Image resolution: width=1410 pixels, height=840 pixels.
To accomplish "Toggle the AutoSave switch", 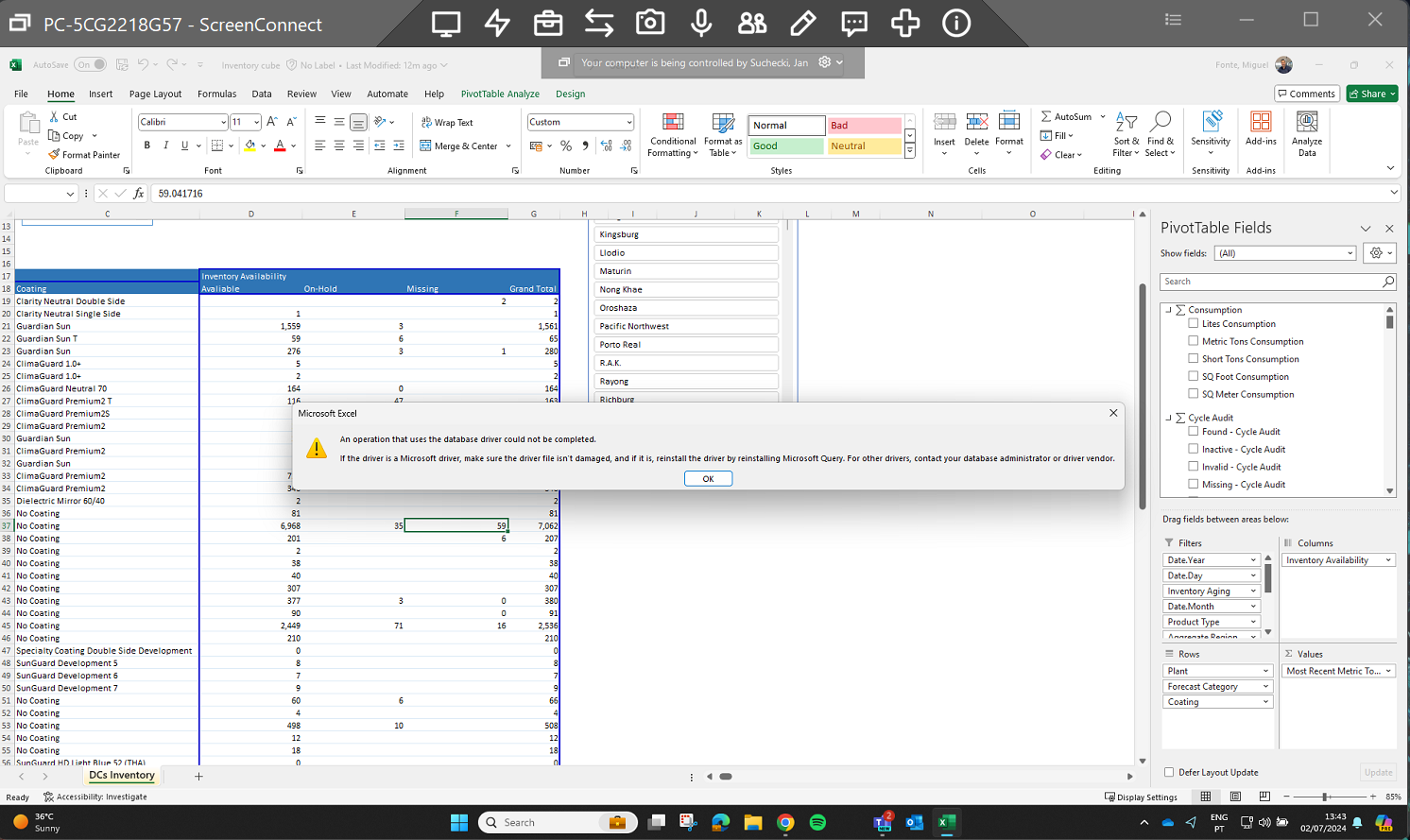I will (x=91, y=65).
